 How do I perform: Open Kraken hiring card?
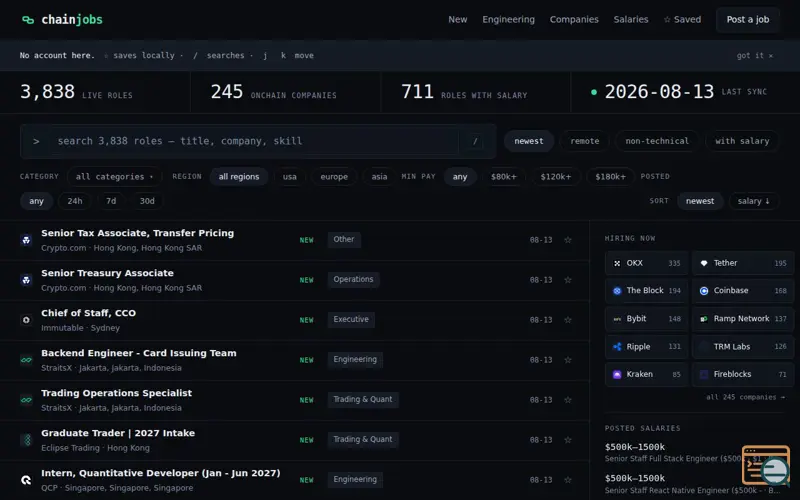point(646,374)
